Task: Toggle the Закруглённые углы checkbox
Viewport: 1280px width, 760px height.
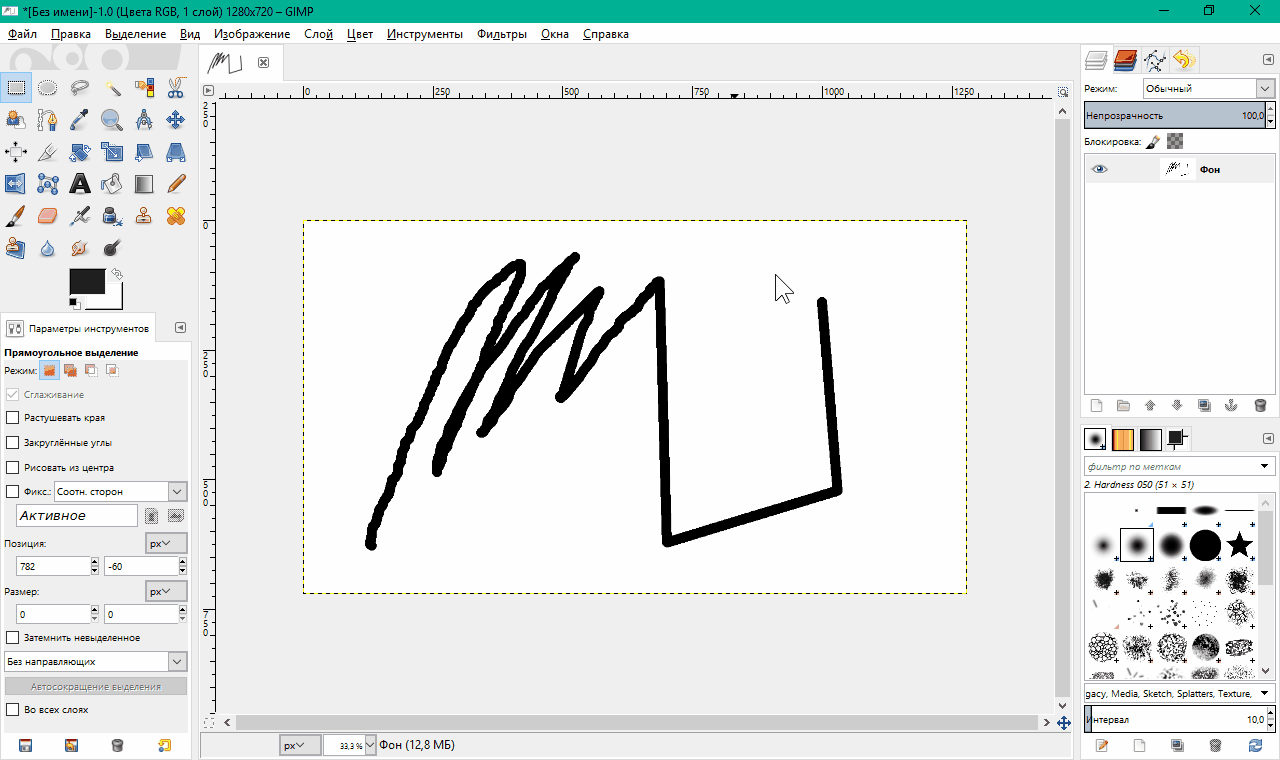Action: [x=13, y=443]
